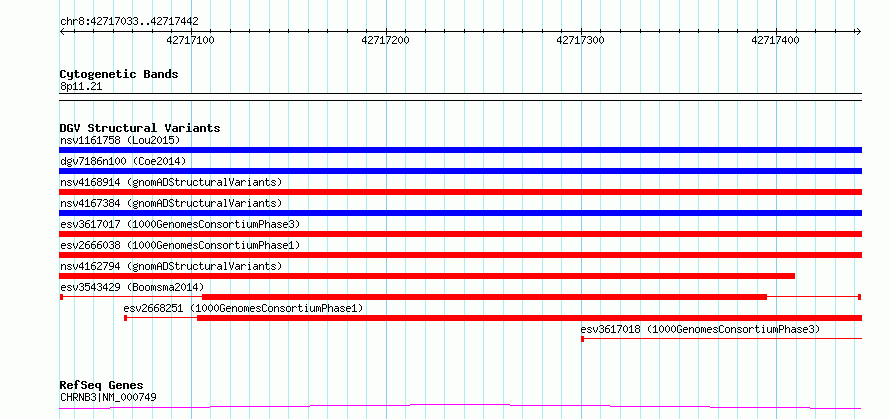Select the blue bar under nsv4167384
This screenshot has height=419, width=890.
click(460, 213)
